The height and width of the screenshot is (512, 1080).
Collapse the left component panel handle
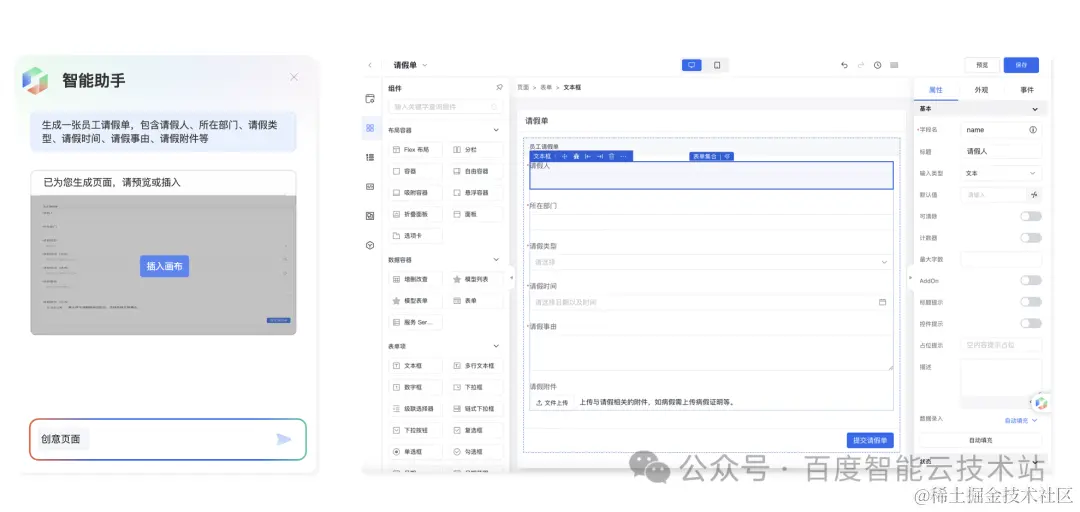tap(511, 277)
